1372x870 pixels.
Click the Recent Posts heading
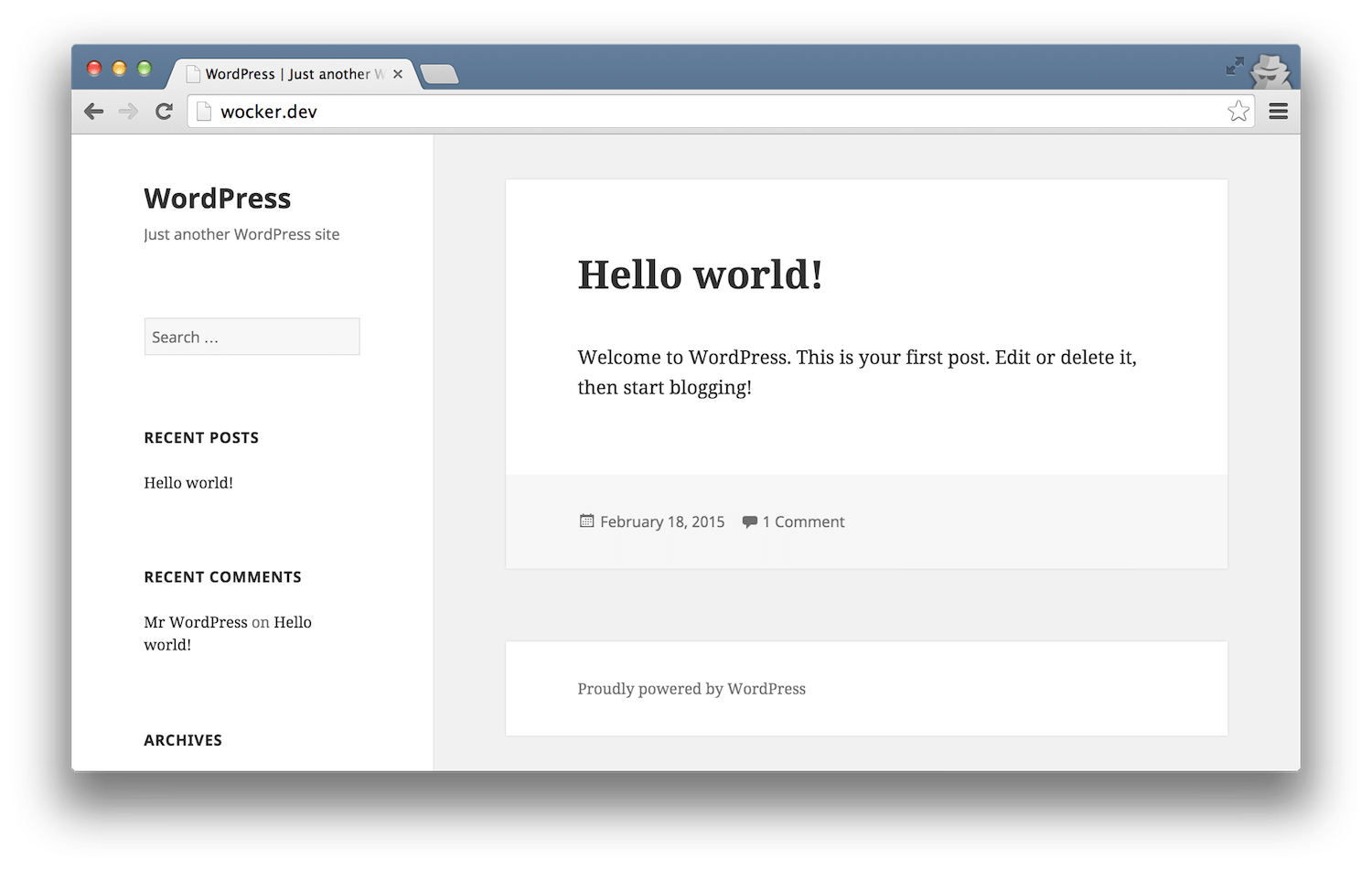point(201,438)
